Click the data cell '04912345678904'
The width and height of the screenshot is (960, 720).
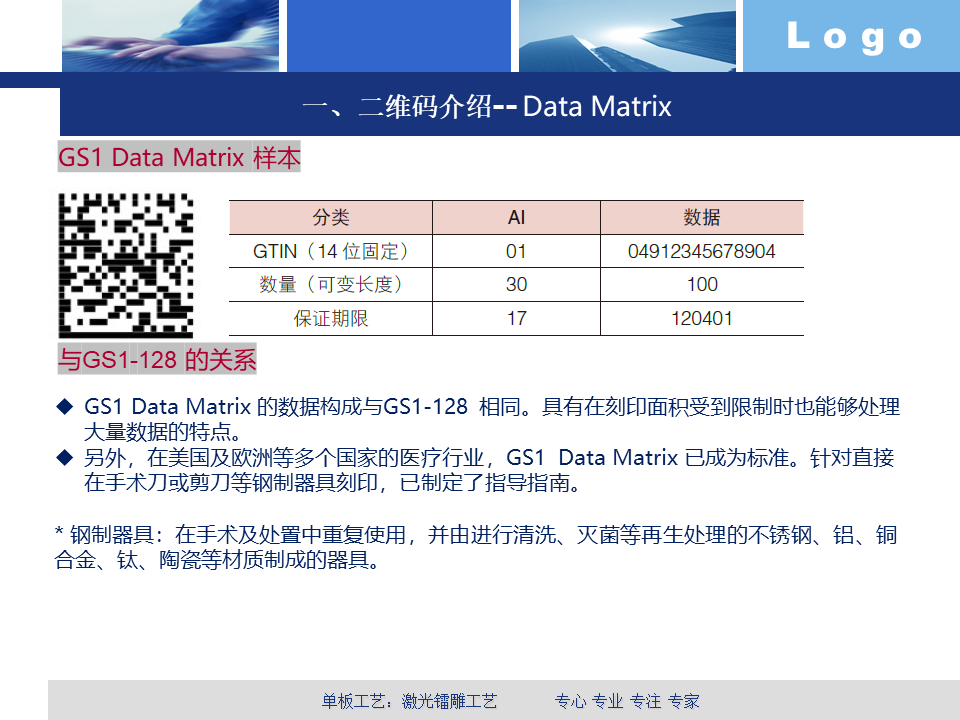[x=702, y=251]
